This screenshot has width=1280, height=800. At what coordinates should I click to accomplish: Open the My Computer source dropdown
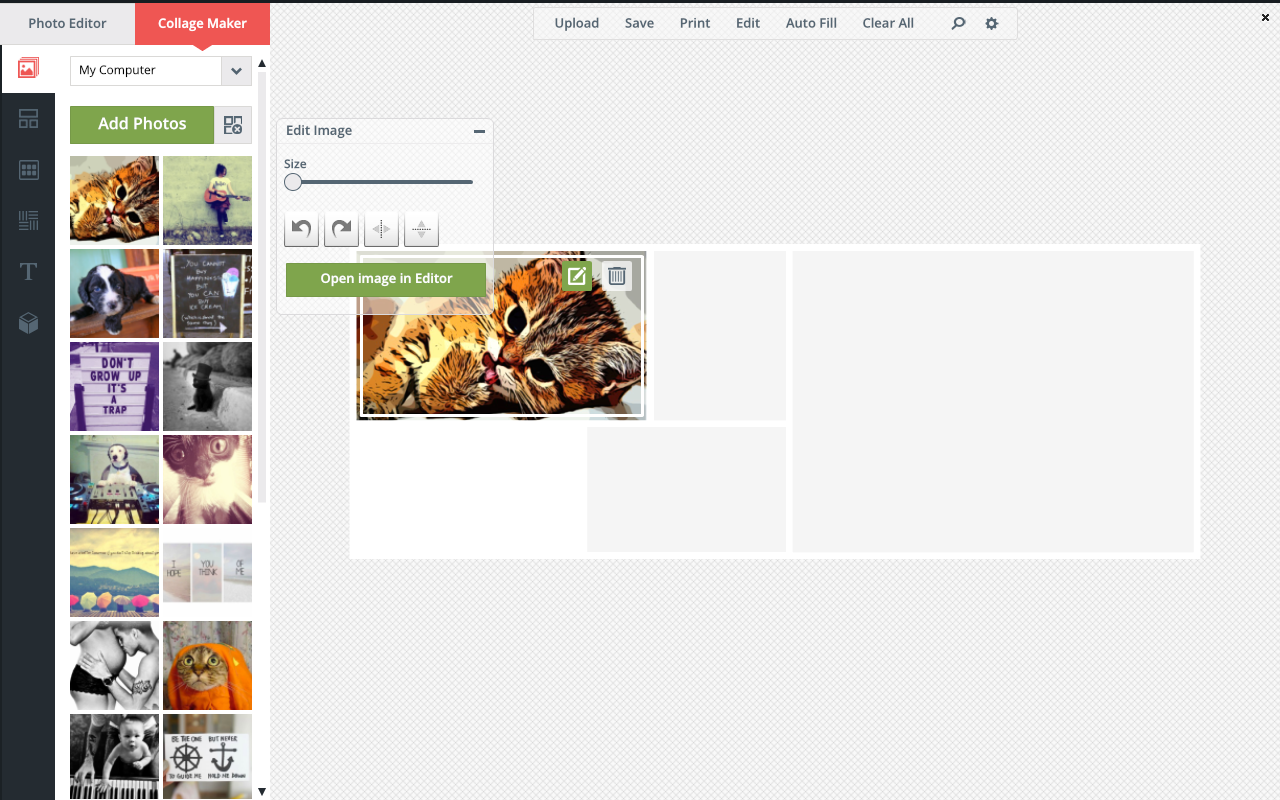coord(236,71)
